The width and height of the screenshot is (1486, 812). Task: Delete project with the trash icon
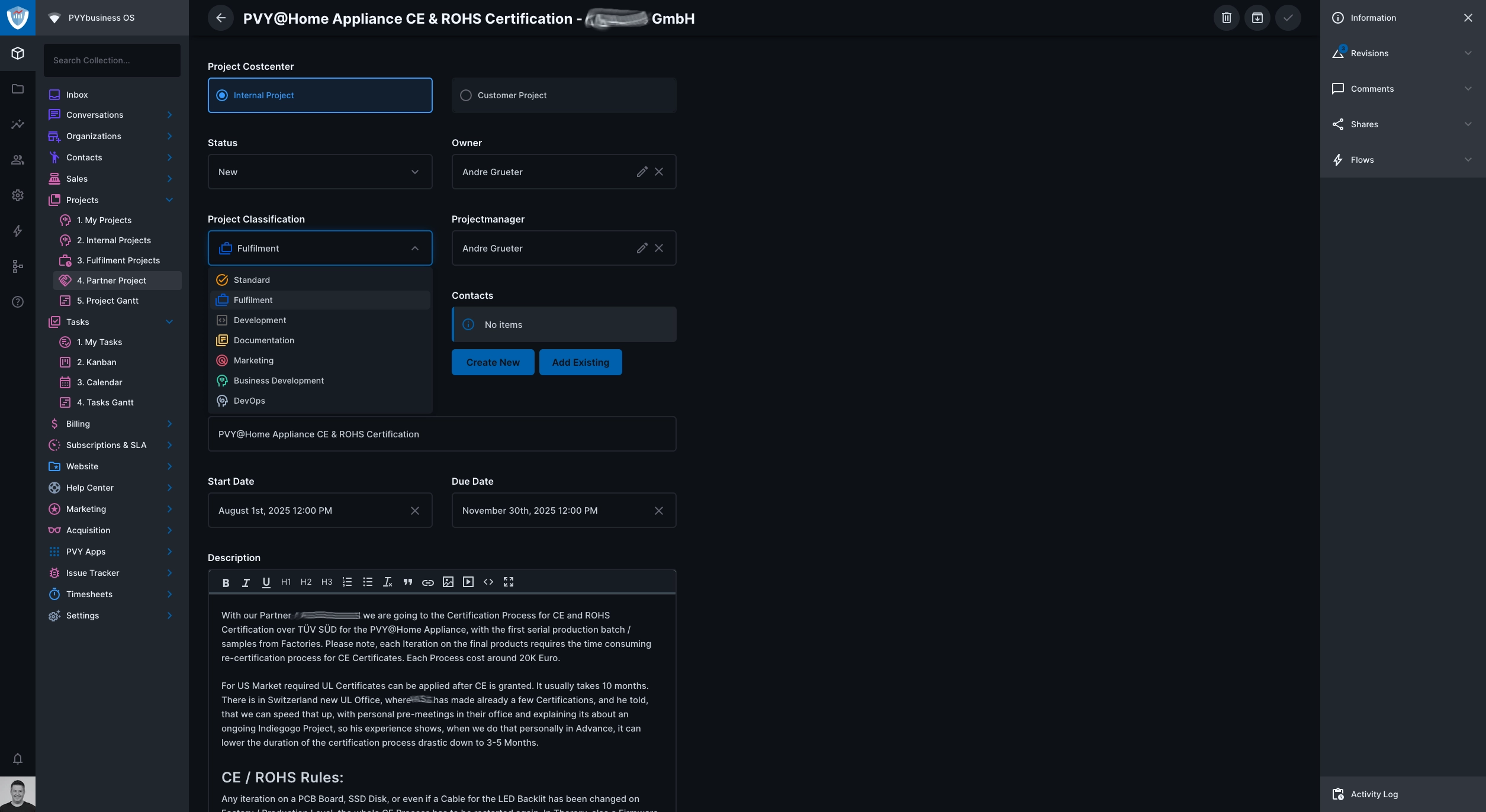(x=1226, y=18)
